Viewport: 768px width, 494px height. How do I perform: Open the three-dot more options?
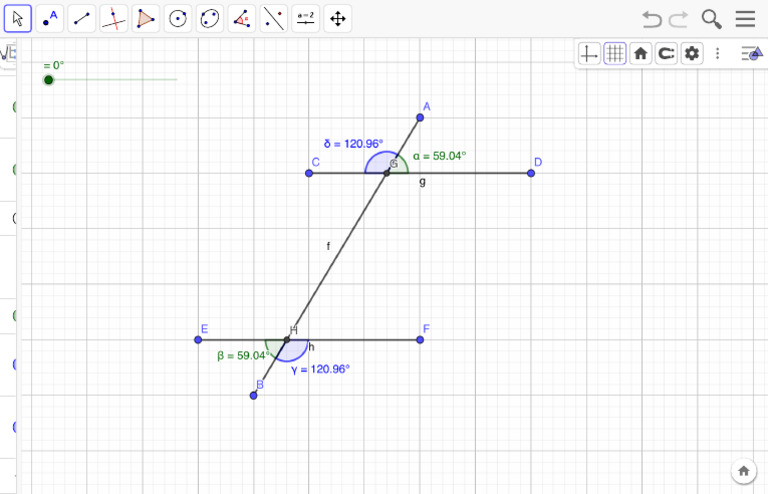pos(718,53)
